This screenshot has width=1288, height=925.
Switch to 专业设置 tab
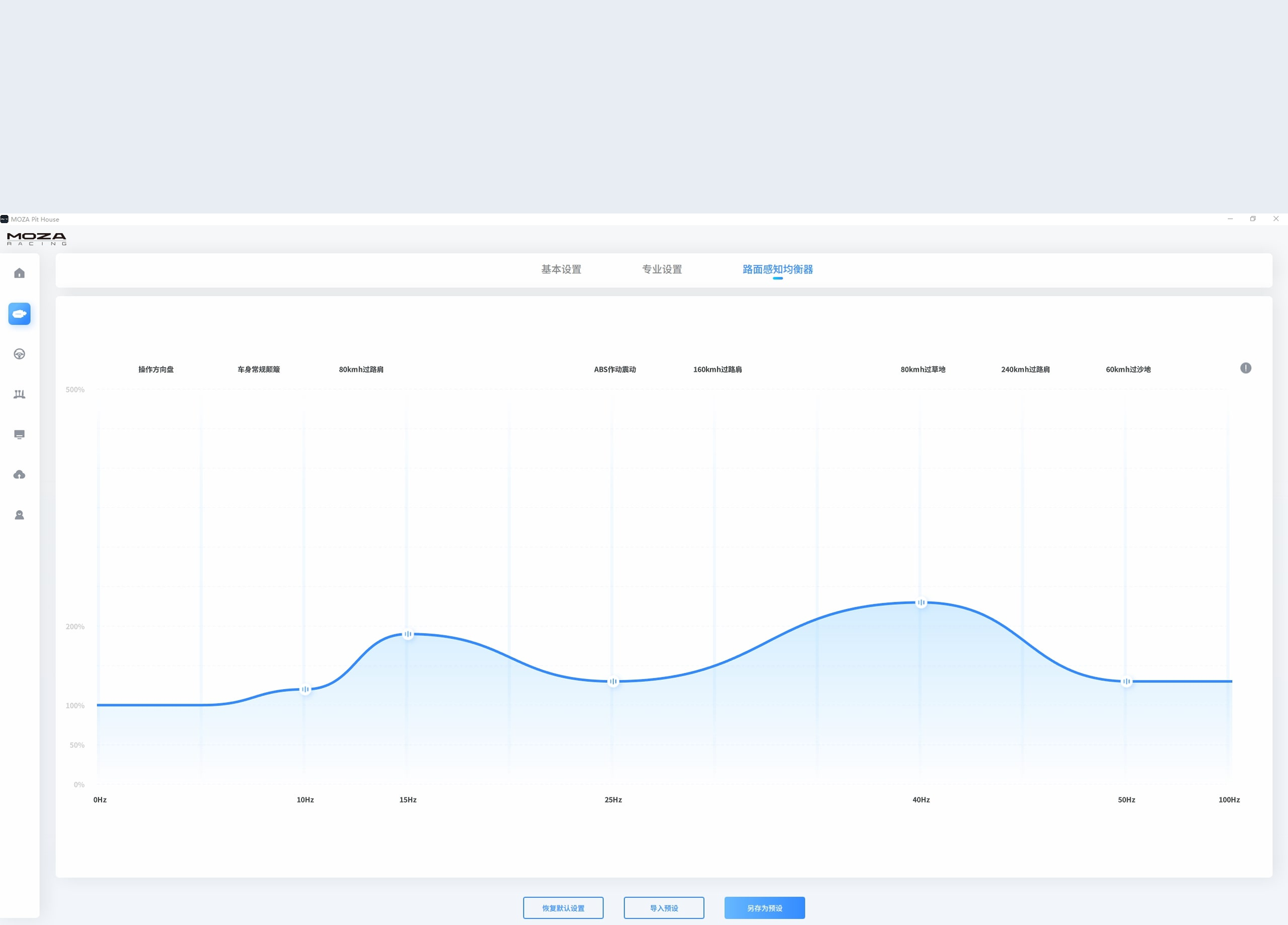(661, 269)
